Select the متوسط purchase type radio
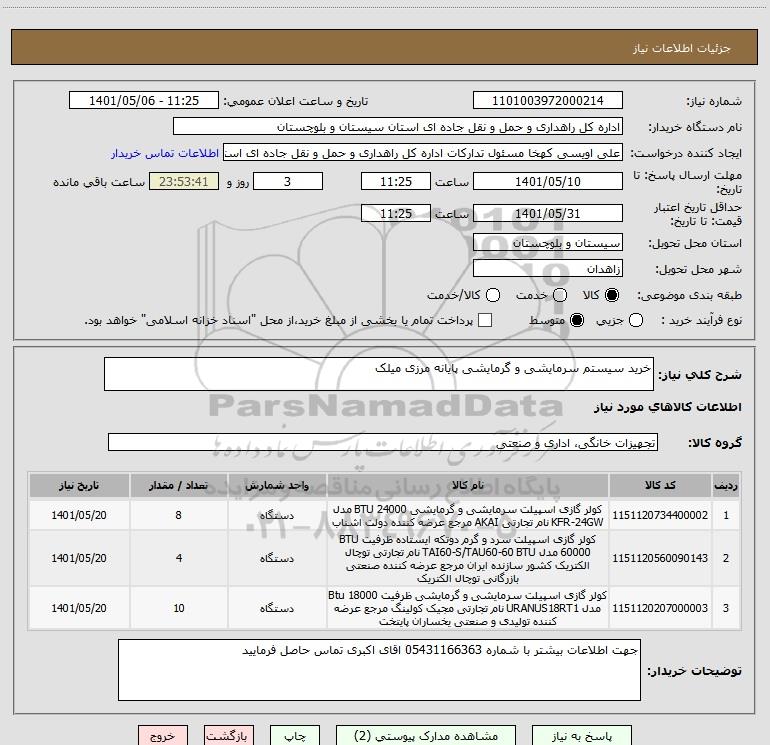 click(x=577, y=320)
